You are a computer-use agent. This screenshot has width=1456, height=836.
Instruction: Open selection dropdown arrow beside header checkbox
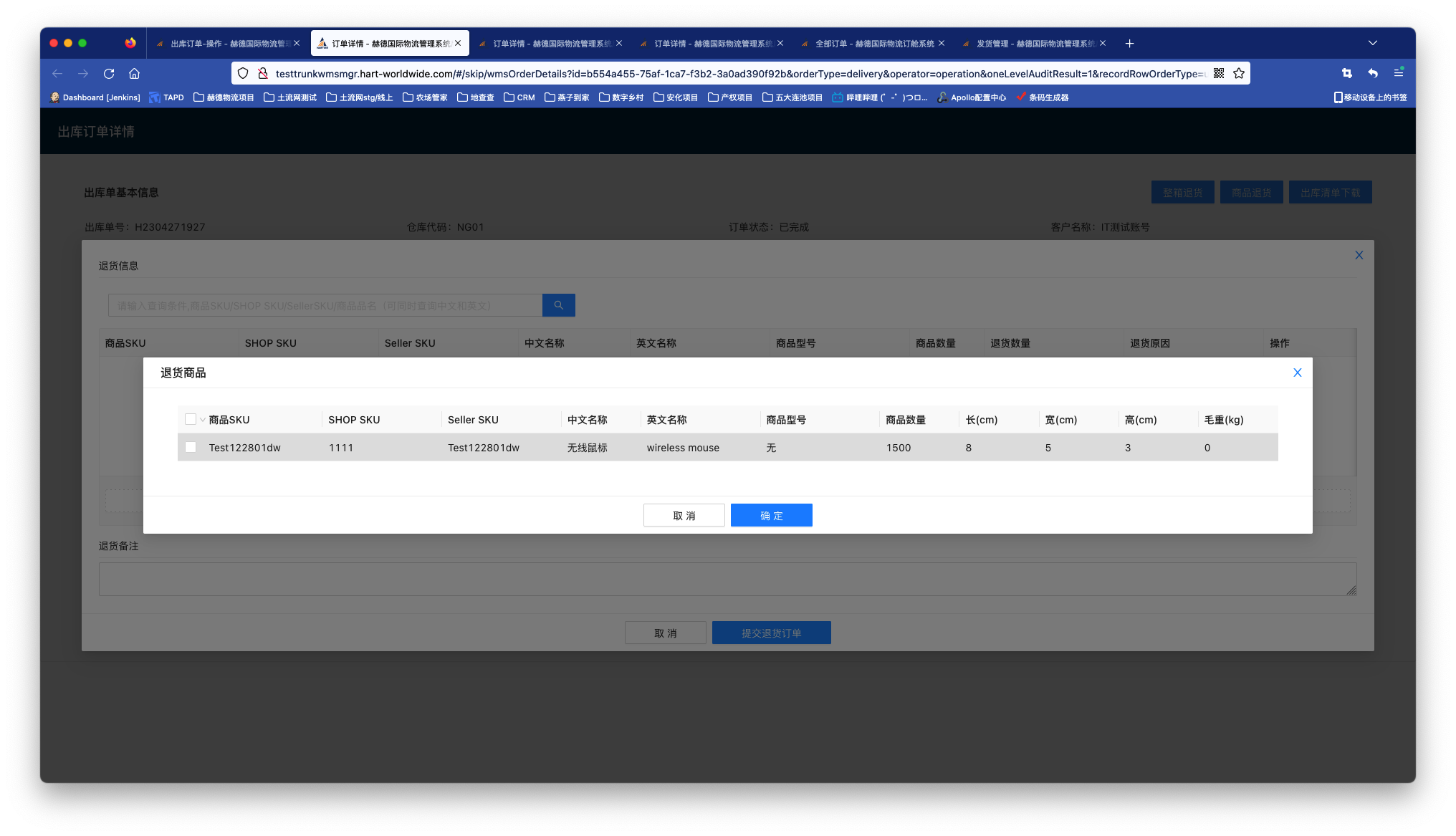click(203, 421)
